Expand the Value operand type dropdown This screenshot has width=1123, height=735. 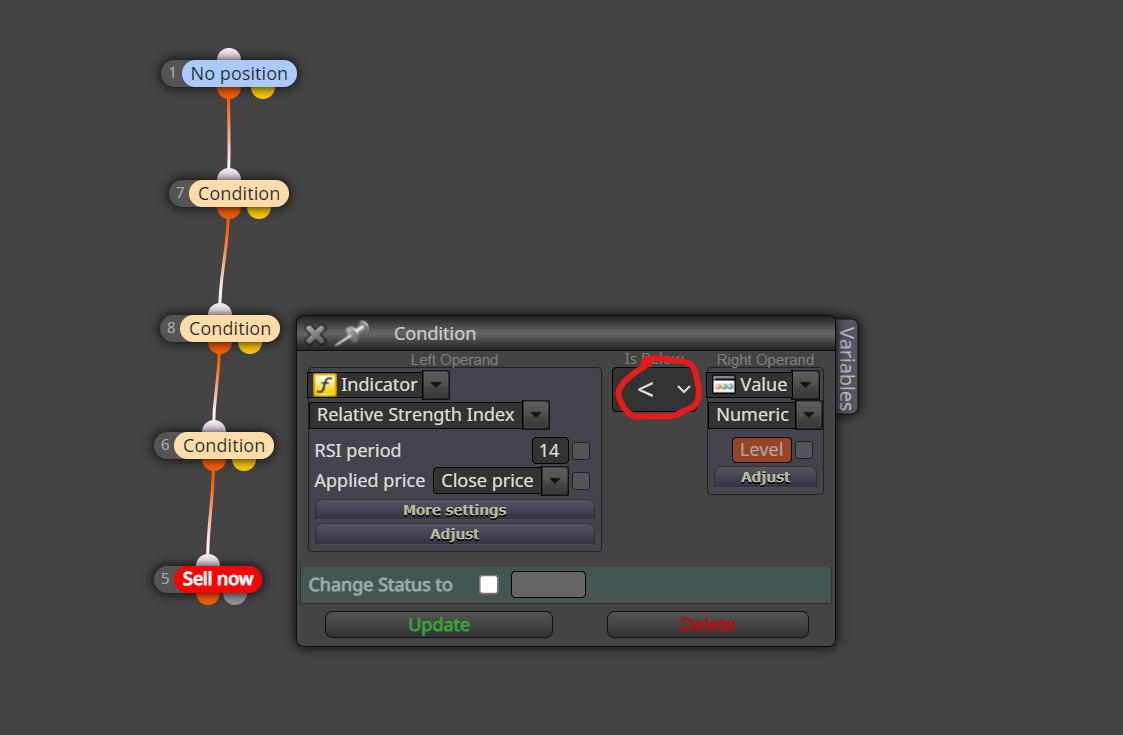(x=806, y=385)
